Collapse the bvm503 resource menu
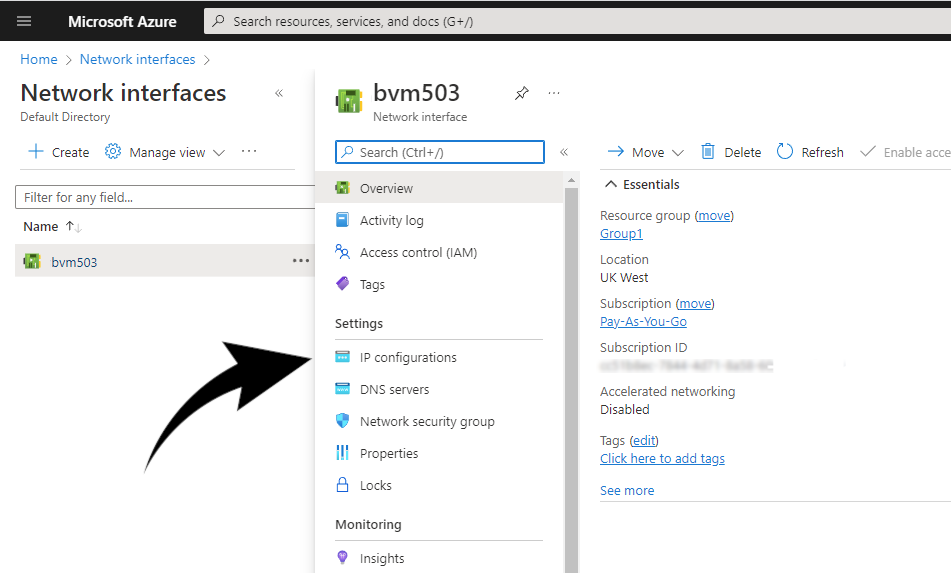Screen dimensions: 951x573 564,152
